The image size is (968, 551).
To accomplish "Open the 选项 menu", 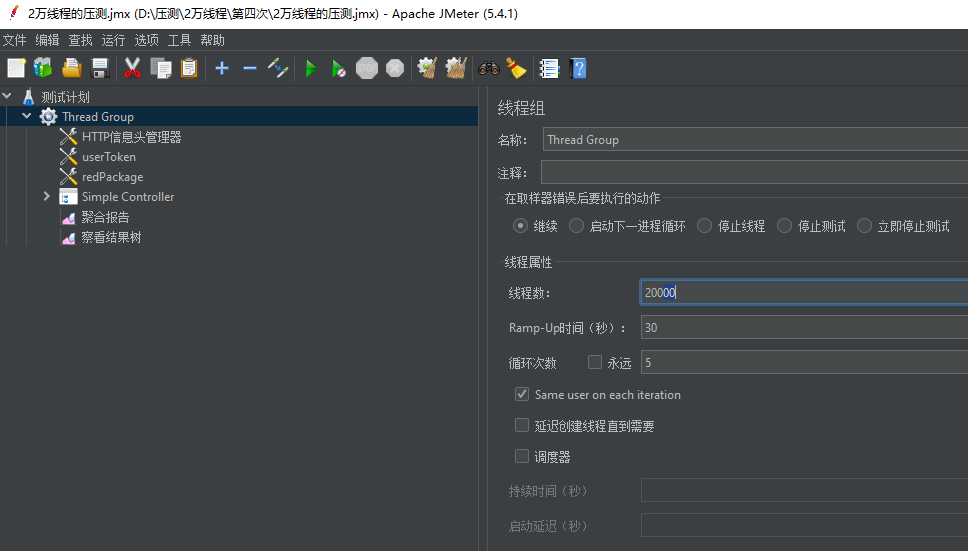I will 146,40.
